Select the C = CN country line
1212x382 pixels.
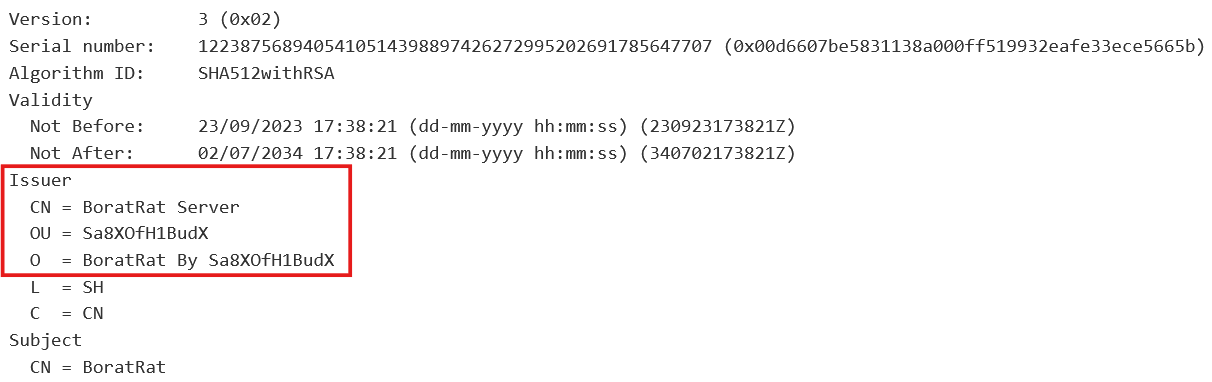[67, 315]
